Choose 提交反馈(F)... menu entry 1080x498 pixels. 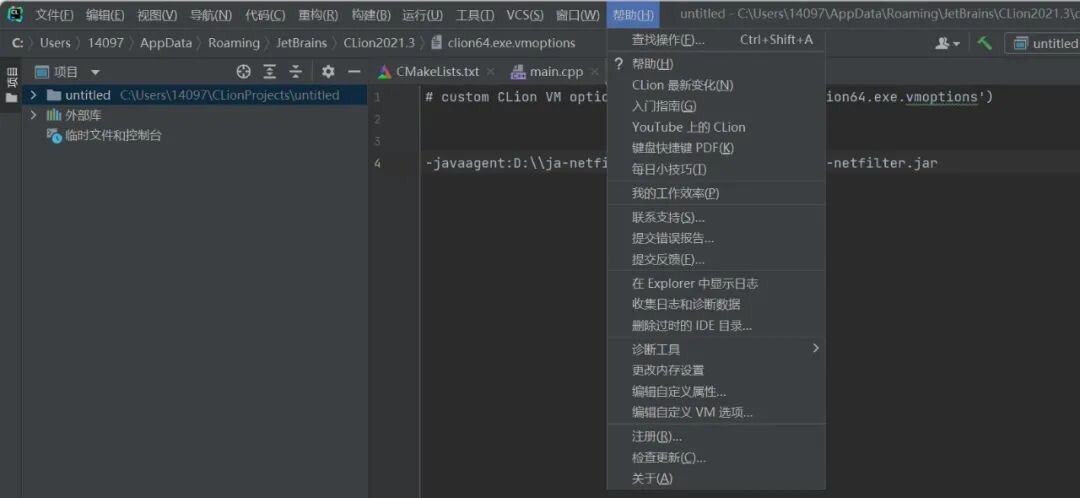(x=716, y=260)
